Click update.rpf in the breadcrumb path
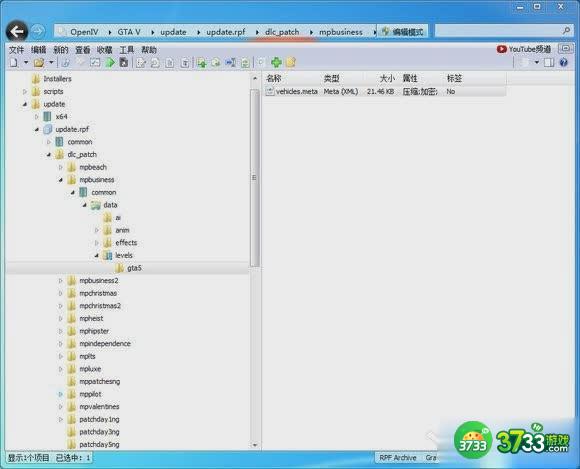 coord(226,32)
